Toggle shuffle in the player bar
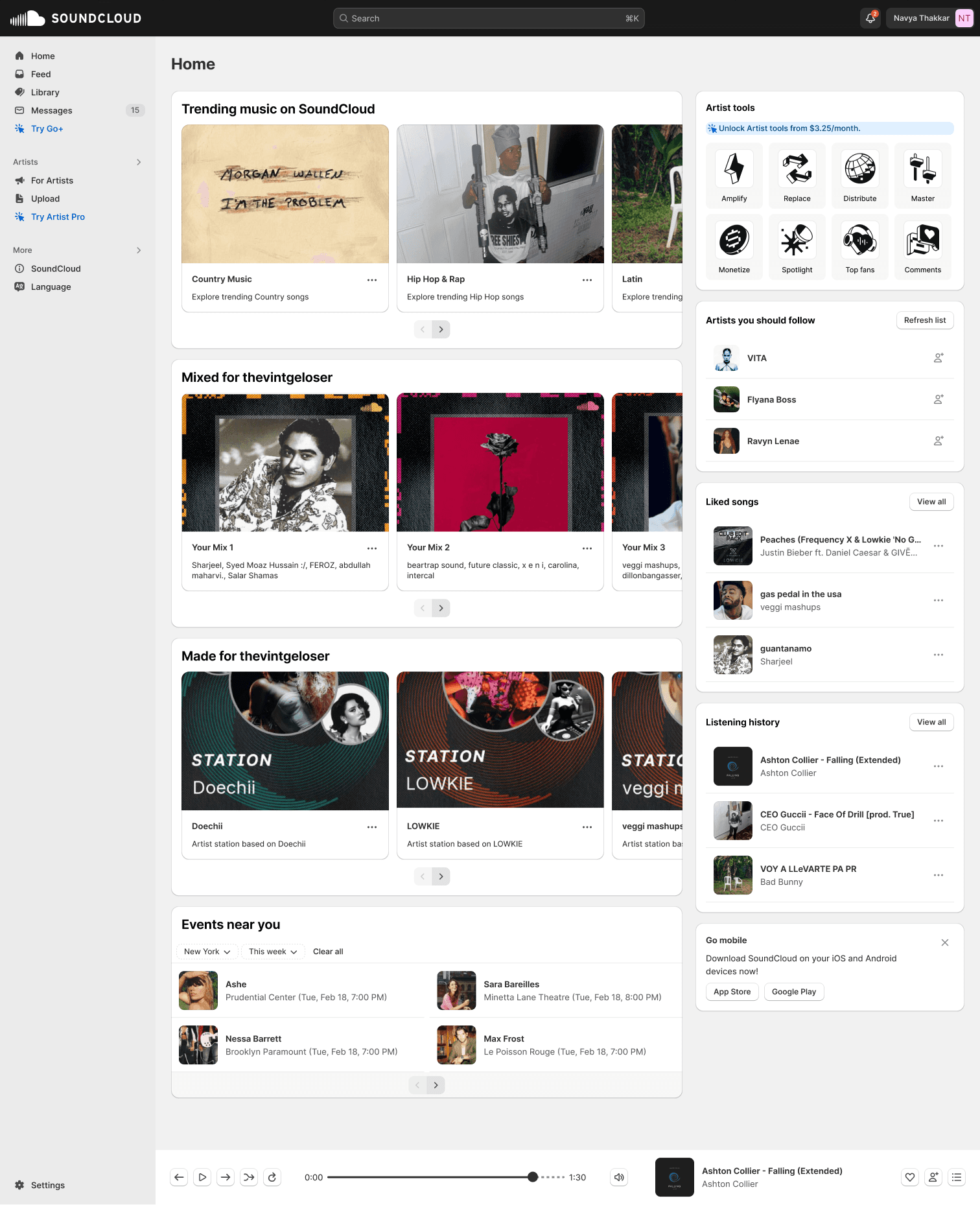The height and width of the screenshot is (1205, 980). pos(249,1177)
